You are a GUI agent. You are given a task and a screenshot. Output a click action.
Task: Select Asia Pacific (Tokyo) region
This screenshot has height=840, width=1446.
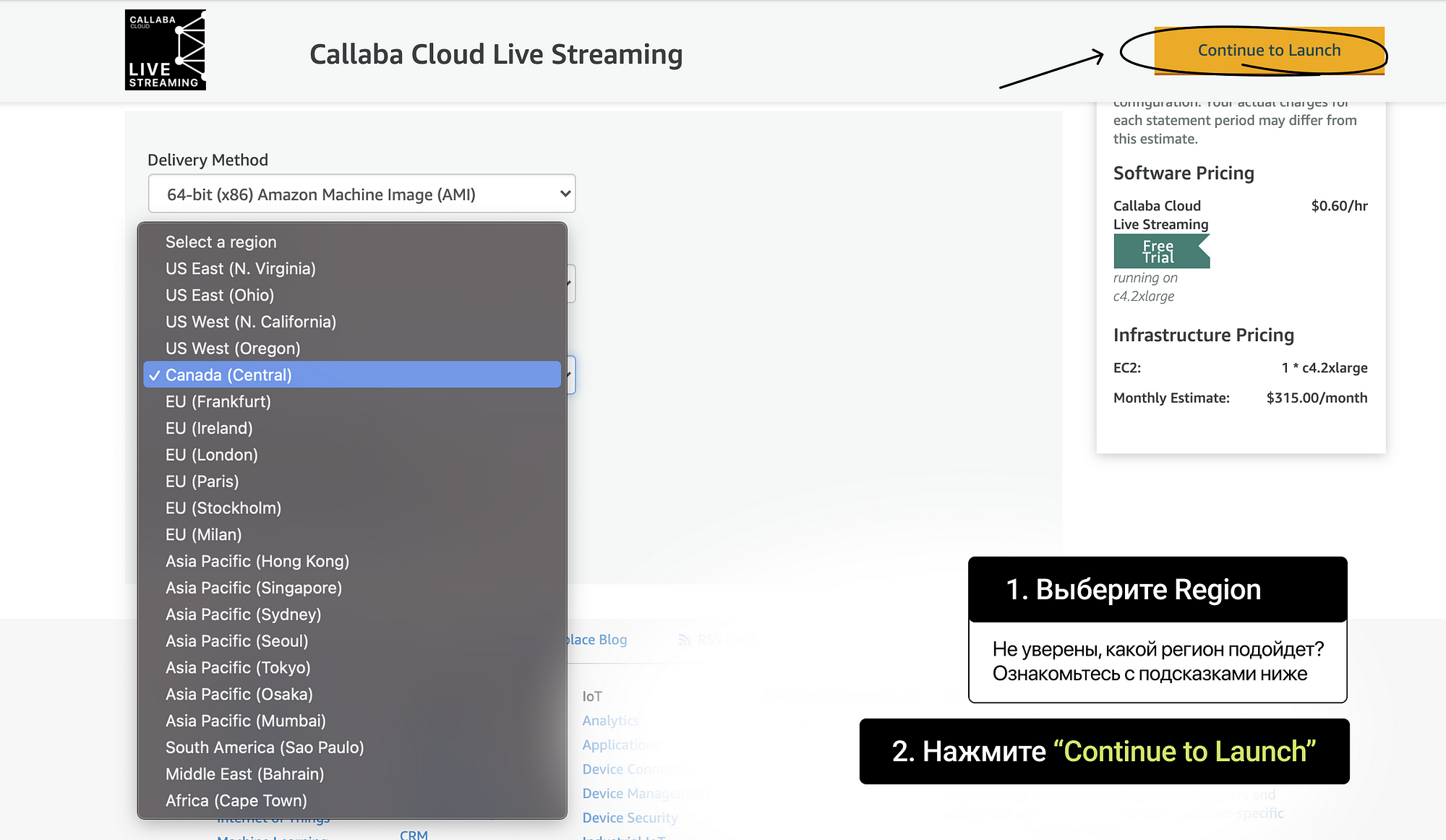click(352, 668)
